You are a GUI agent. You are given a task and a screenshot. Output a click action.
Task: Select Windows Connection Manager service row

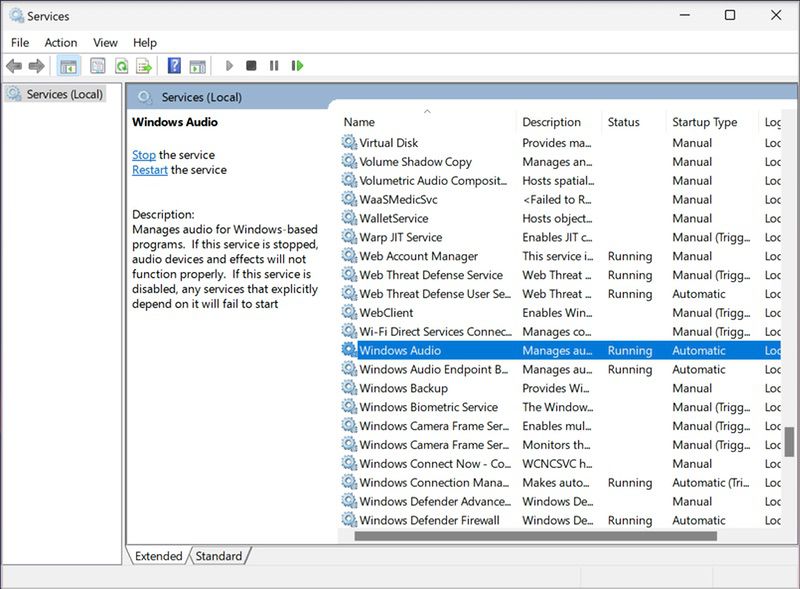[x=560, y=482]
